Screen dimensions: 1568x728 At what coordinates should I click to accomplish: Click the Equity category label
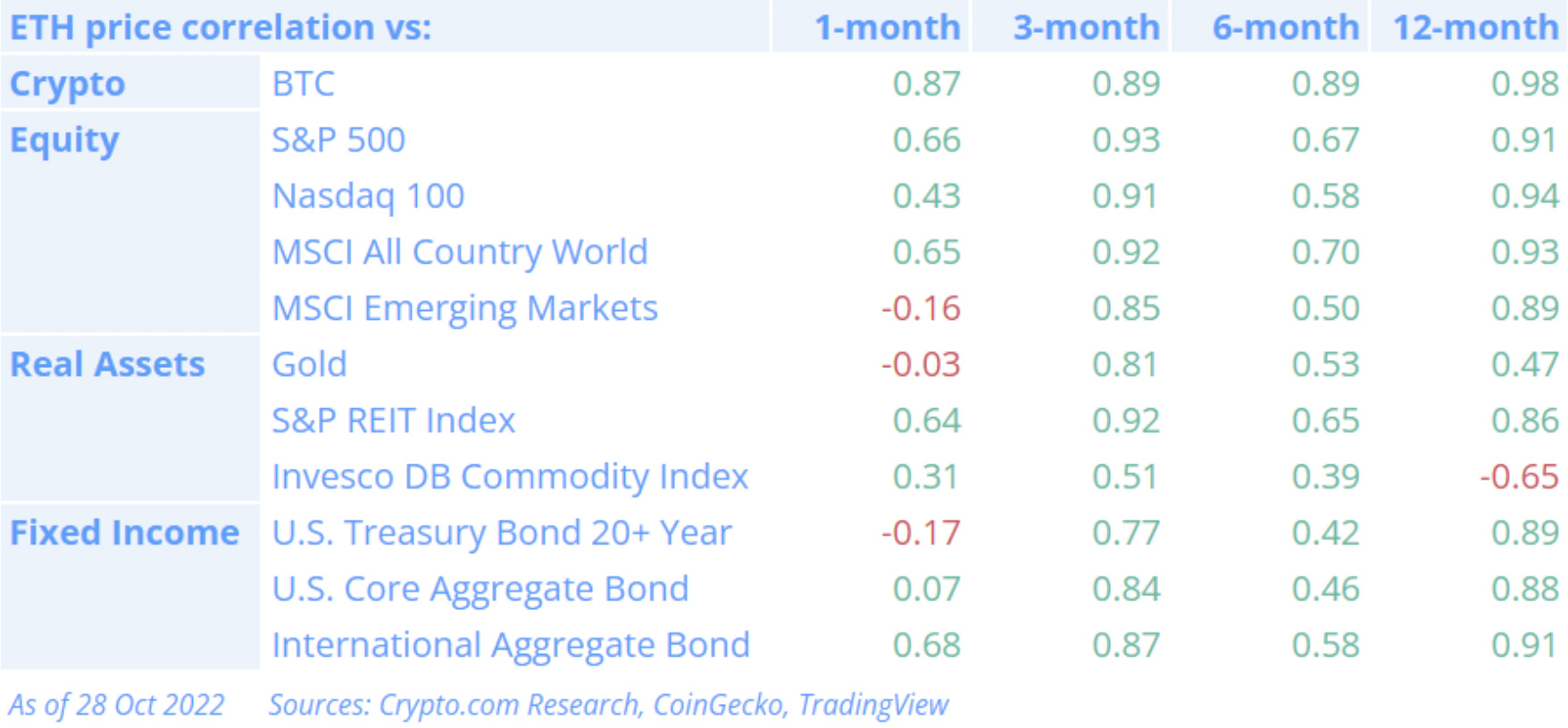tap(64, 140)
